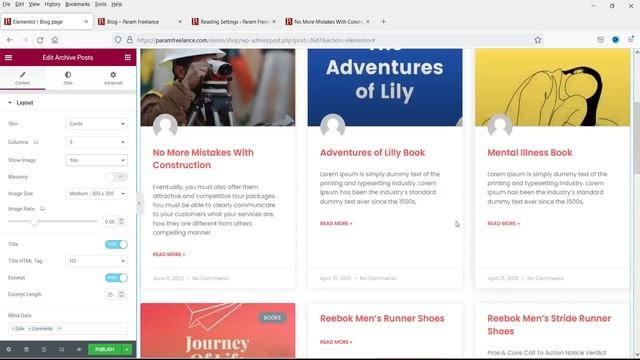Click the browser Back arrow

pos(10,40)
